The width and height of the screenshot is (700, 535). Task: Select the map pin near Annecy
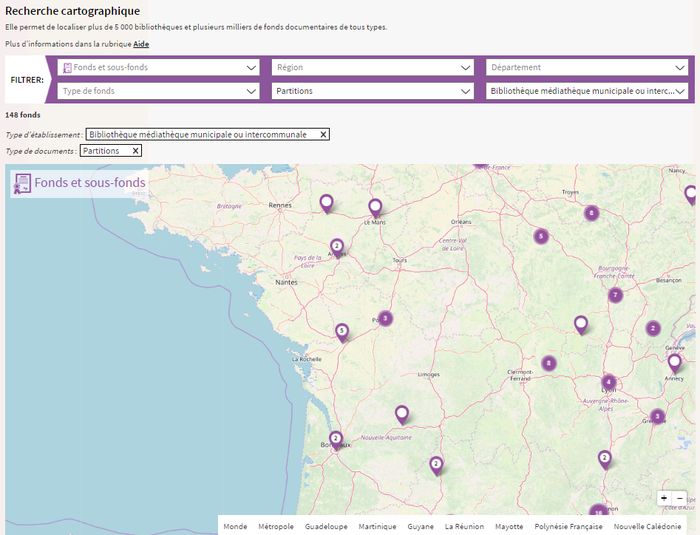pos(674,361)
